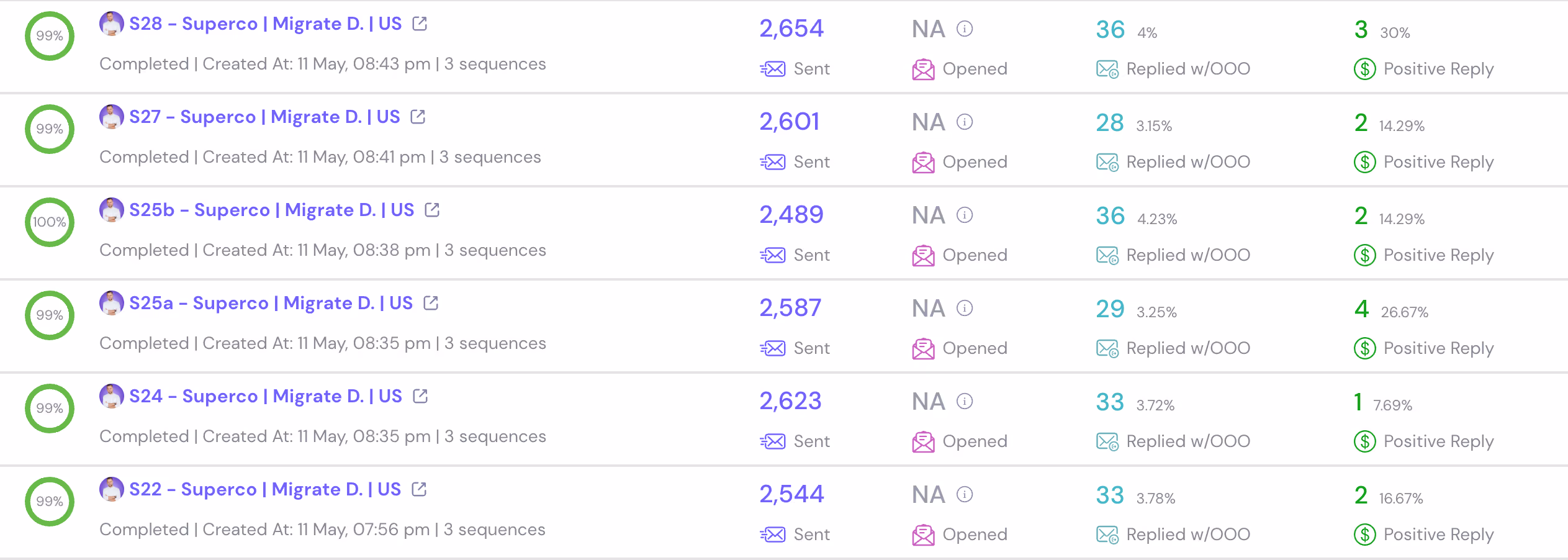
Task: Click the 100% progress ring for S25b
Action: pos(50,222)
